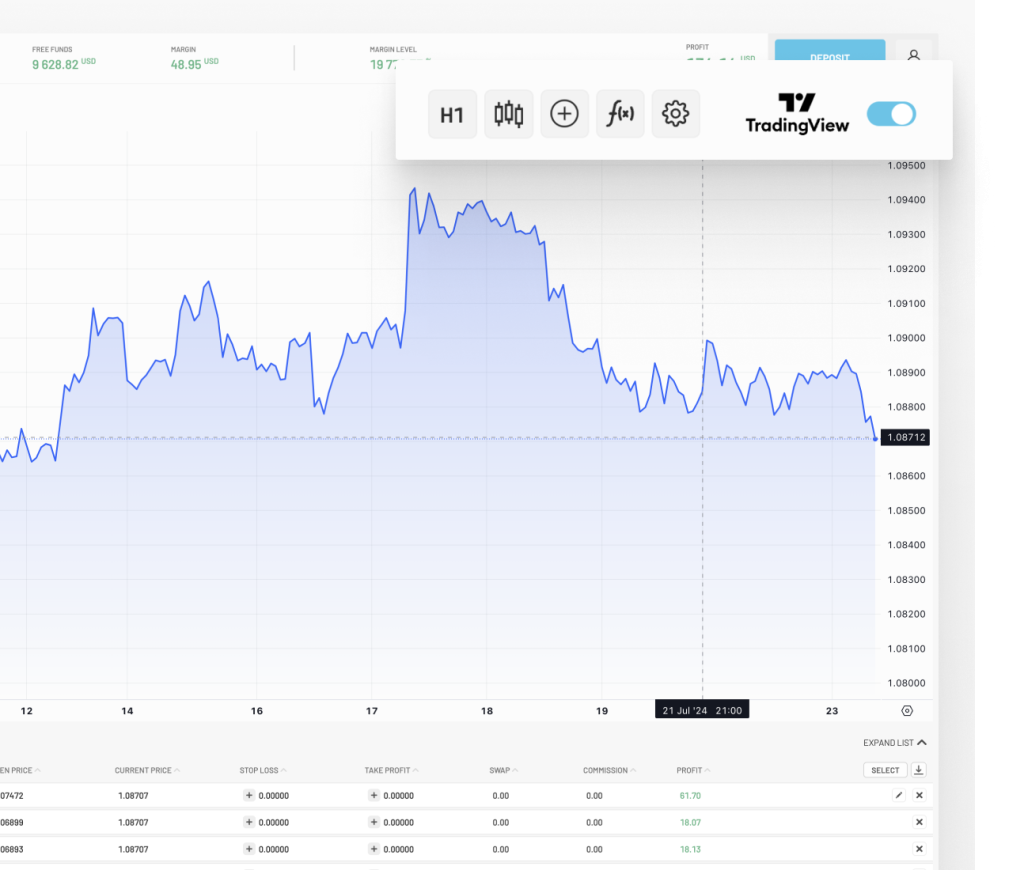Click the 1.09500 price axis label
The width and height of the screenshot is (1024, 870).
tap(906, 166)
